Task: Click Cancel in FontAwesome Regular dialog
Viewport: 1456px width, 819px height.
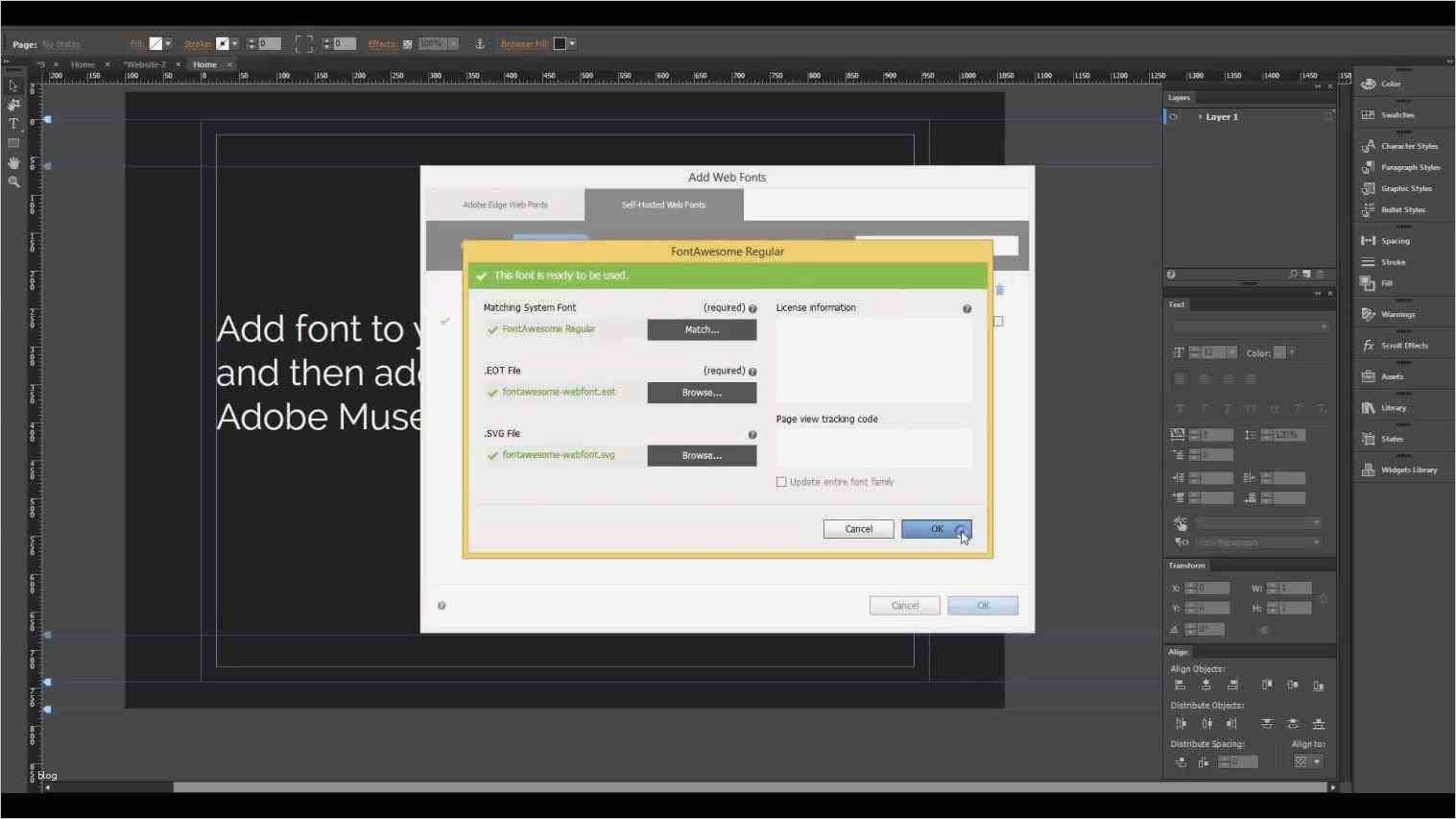Action: (858, 529)
